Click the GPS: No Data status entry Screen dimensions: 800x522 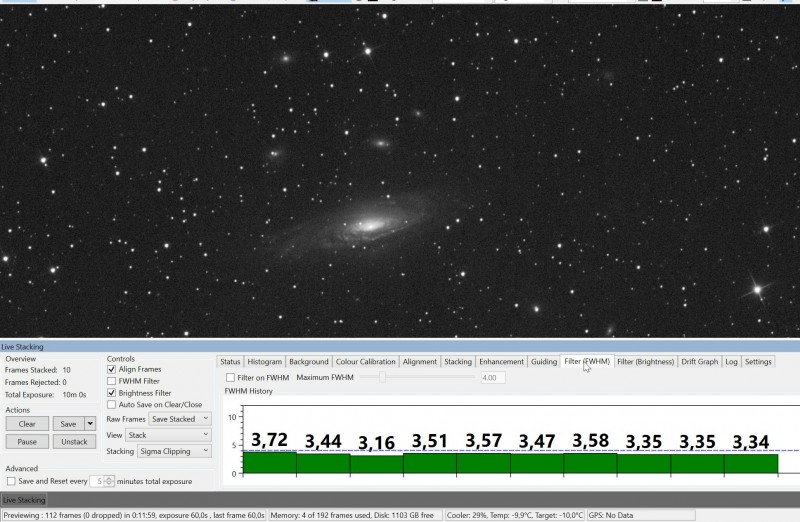coord(641,515)
